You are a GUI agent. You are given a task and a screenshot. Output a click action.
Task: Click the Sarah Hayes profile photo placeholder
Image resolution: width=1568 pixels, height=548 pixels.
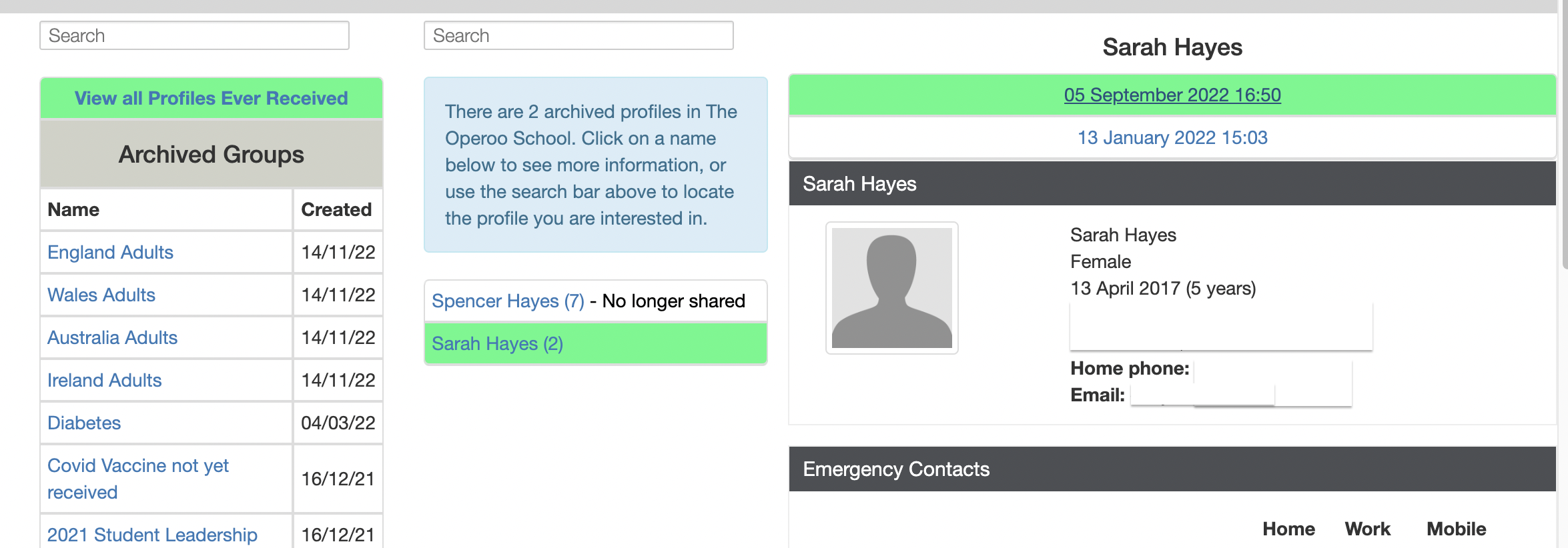click(x=891, y=287)
